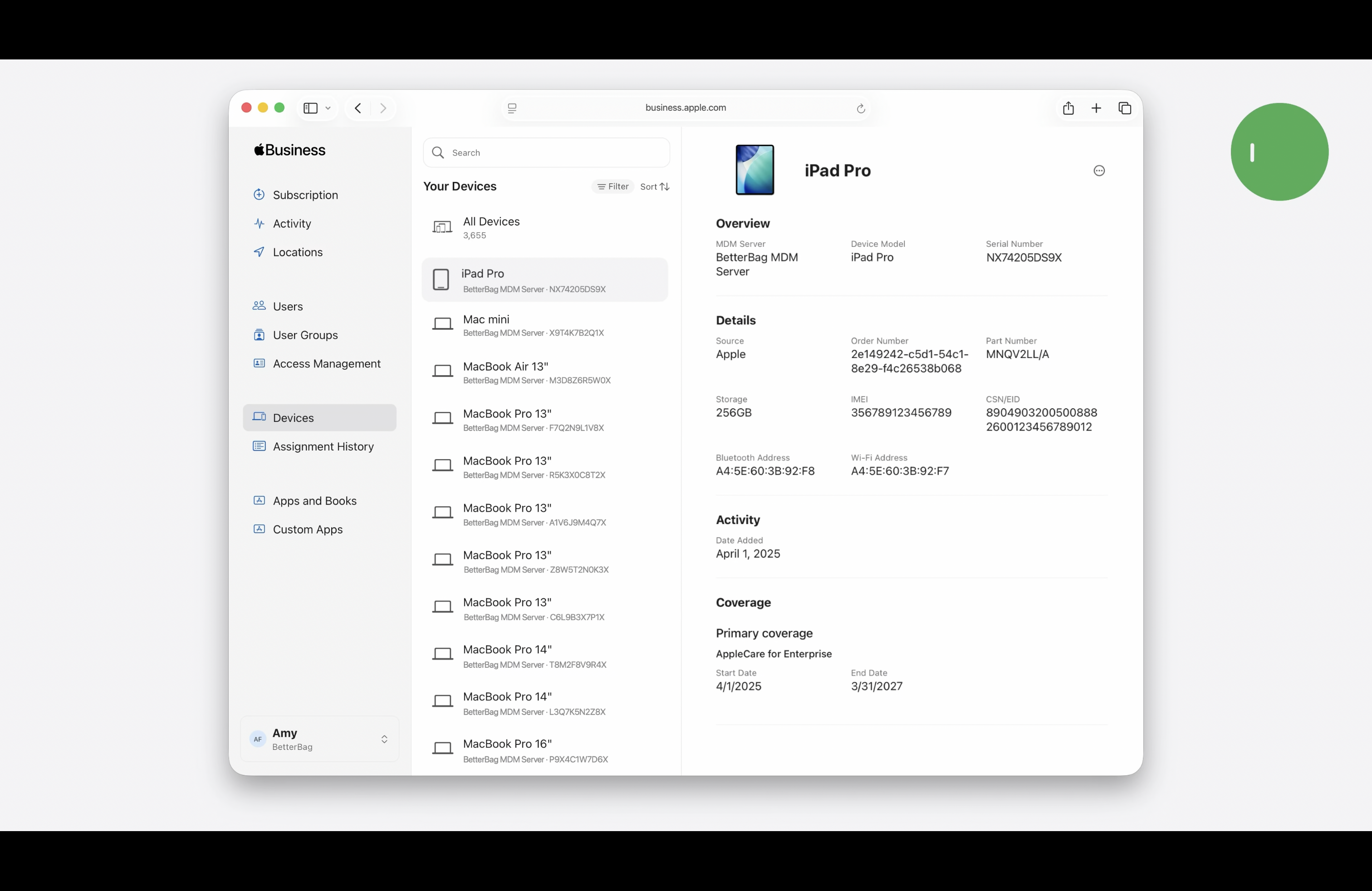Select All Devices 3,655 row
This screenshot has width=1372, height=891.
click(545, 228)
